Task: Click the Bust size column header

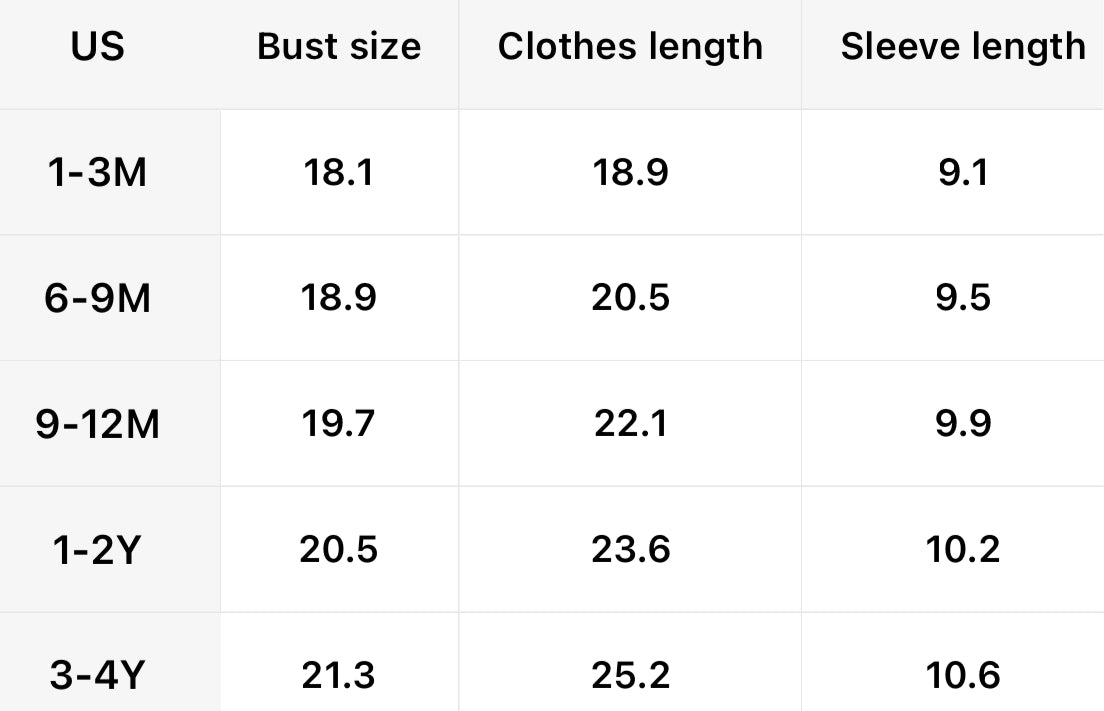Action: [x=339, y=47]
